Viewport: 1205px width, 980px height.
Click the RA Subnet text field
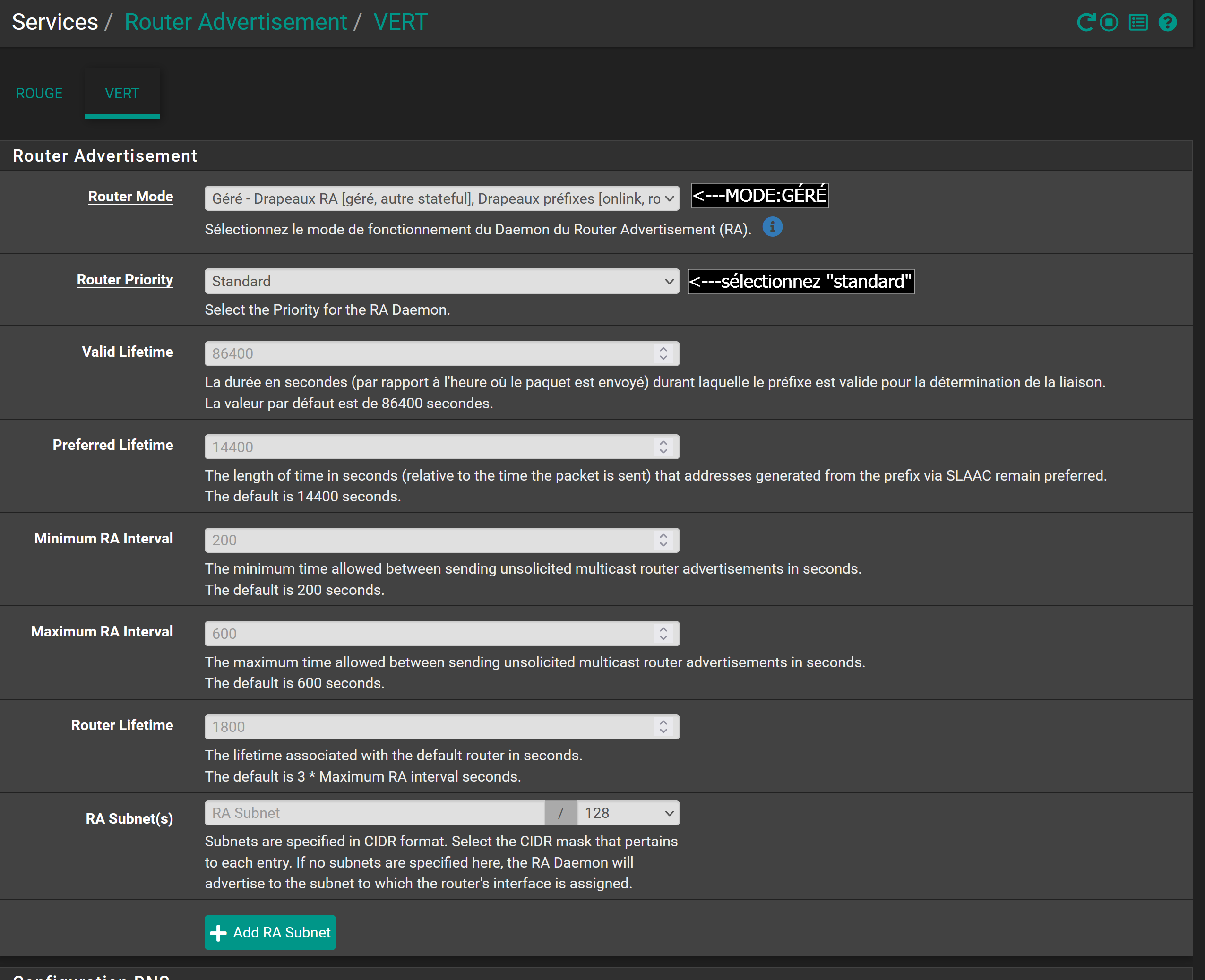click(374, 813)
